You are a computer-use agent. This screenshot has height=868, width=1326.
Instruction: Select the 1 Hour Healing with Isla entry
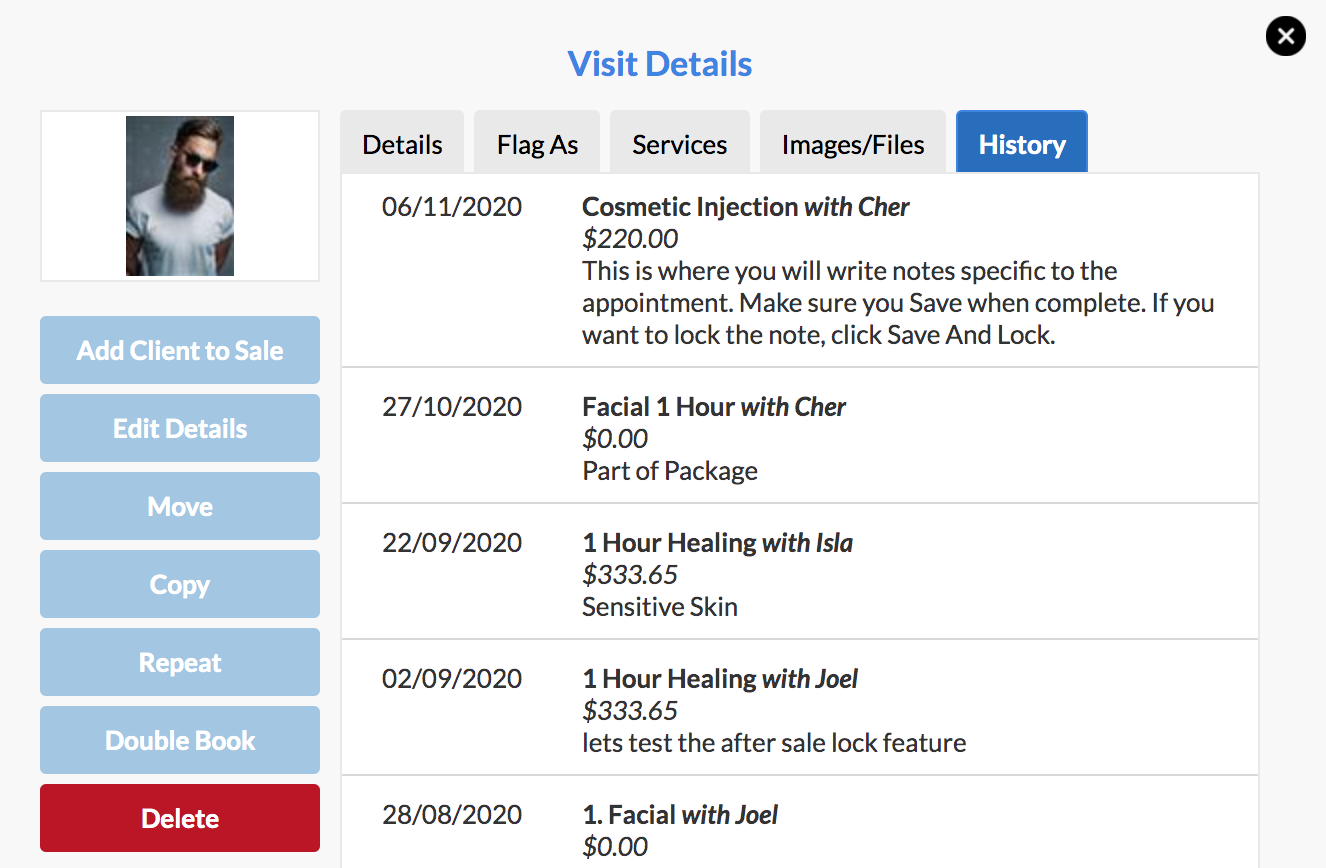(x=718, y=543)
